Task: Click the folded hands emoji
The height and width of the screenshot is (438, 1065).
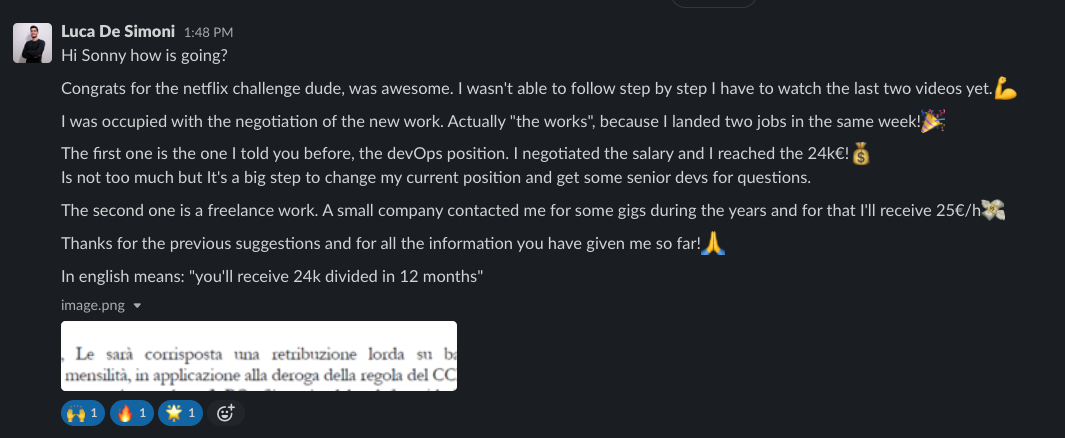Action: coord(713,243)
